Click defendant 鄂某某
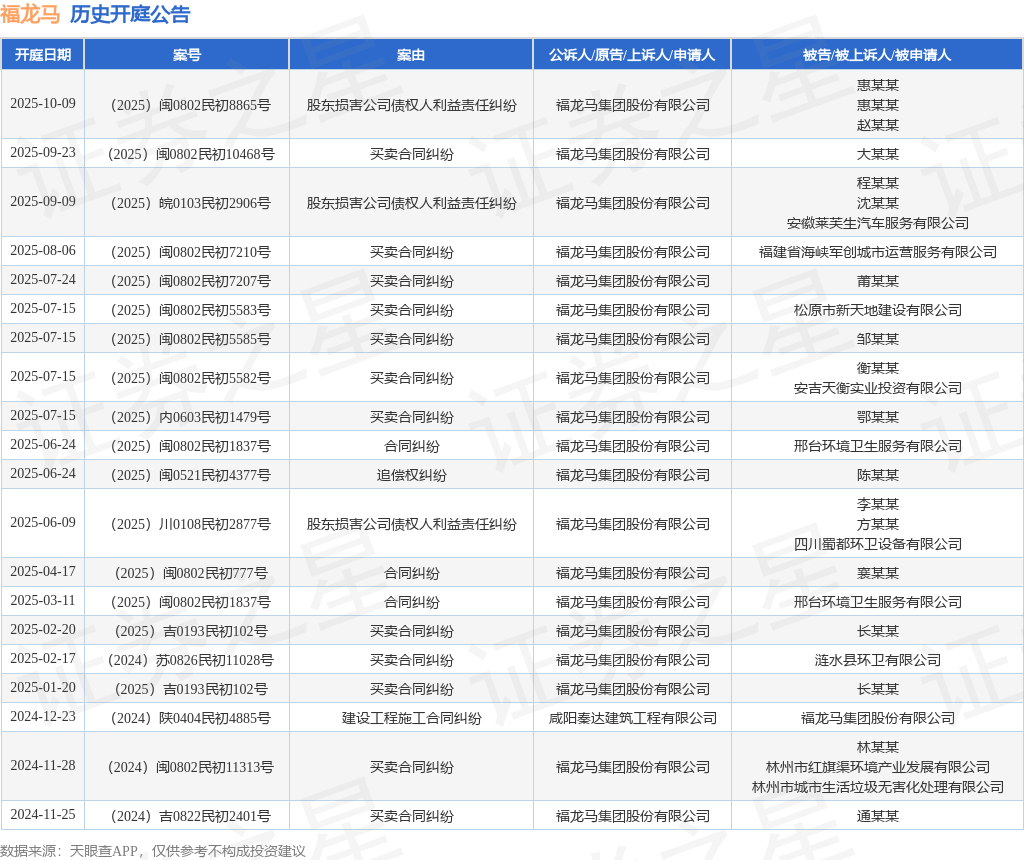 [878, 417]
